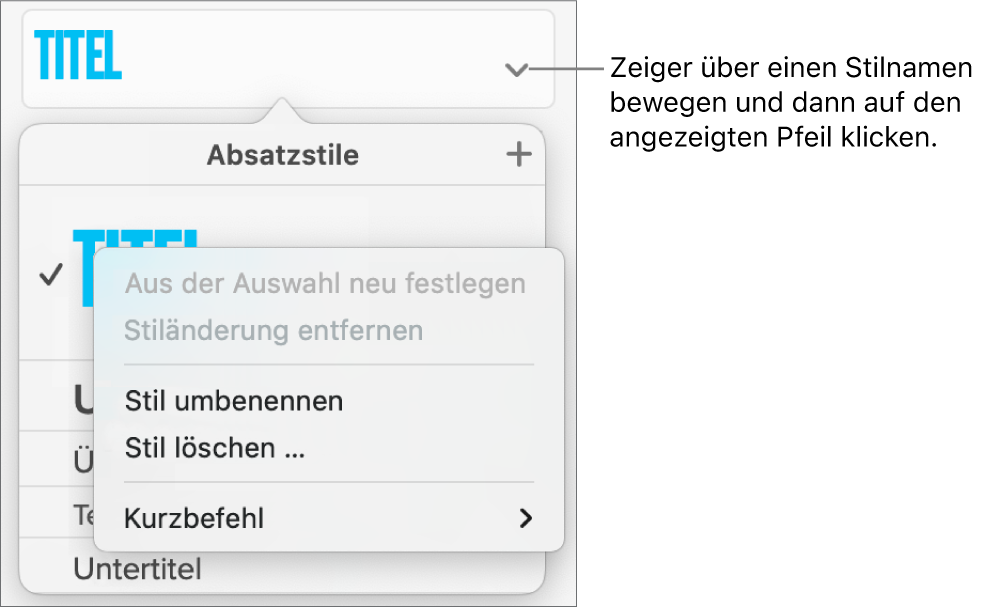Select the "Stiländerung entfernen" menu item
This screenshot has width=988, height=609.
click(x=274, y=330)
